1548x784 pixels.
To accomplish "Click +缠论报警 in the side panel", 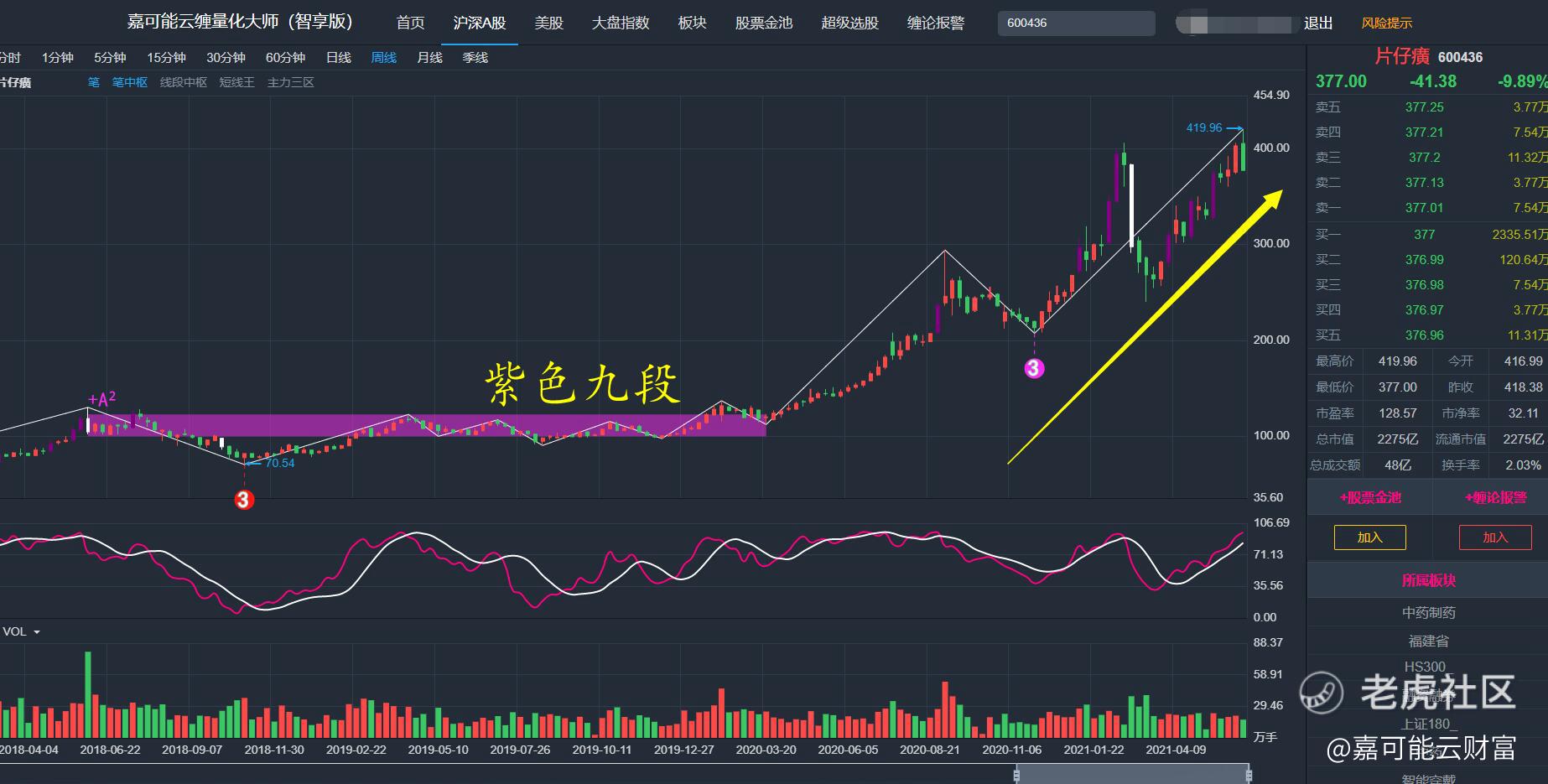I will (1496, 497).
